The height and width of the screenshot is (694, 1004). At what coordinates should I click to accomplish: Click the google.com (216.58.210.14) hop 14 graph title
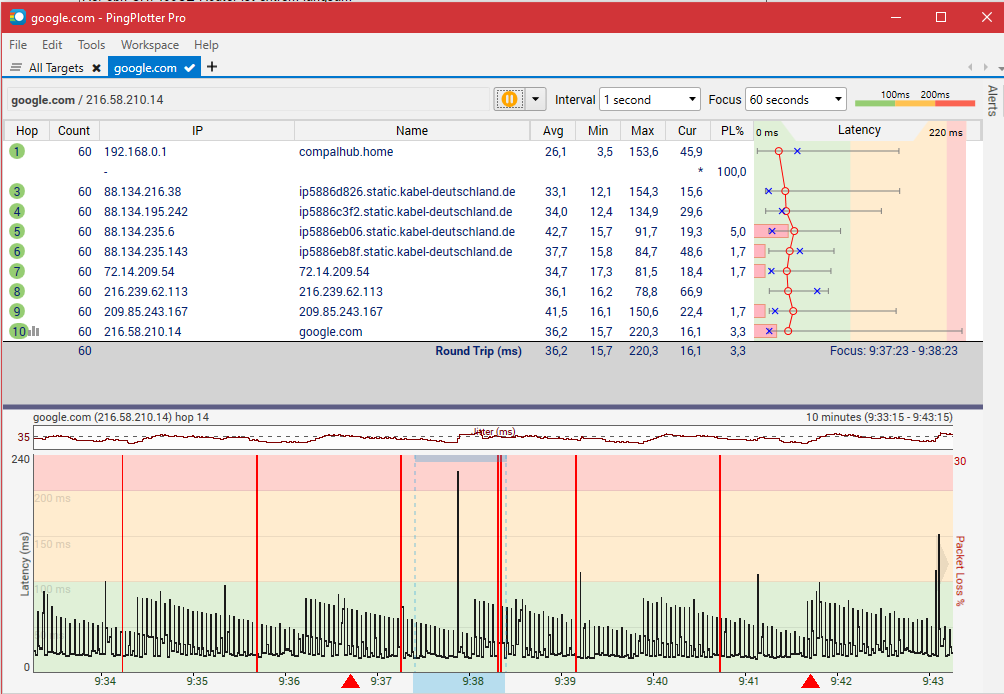(121, 417)
